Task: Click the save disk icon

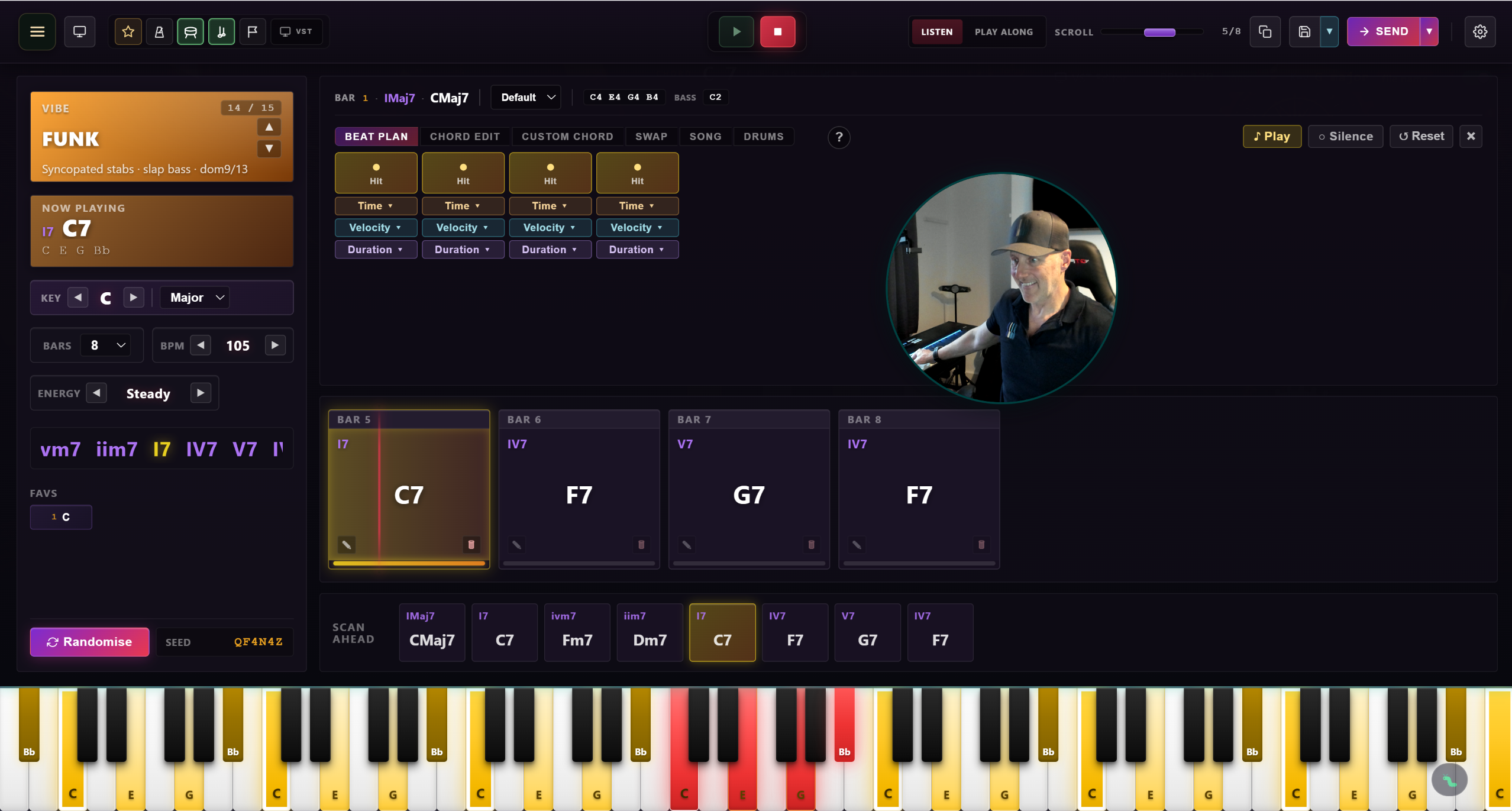Action: pos(1304,31)
